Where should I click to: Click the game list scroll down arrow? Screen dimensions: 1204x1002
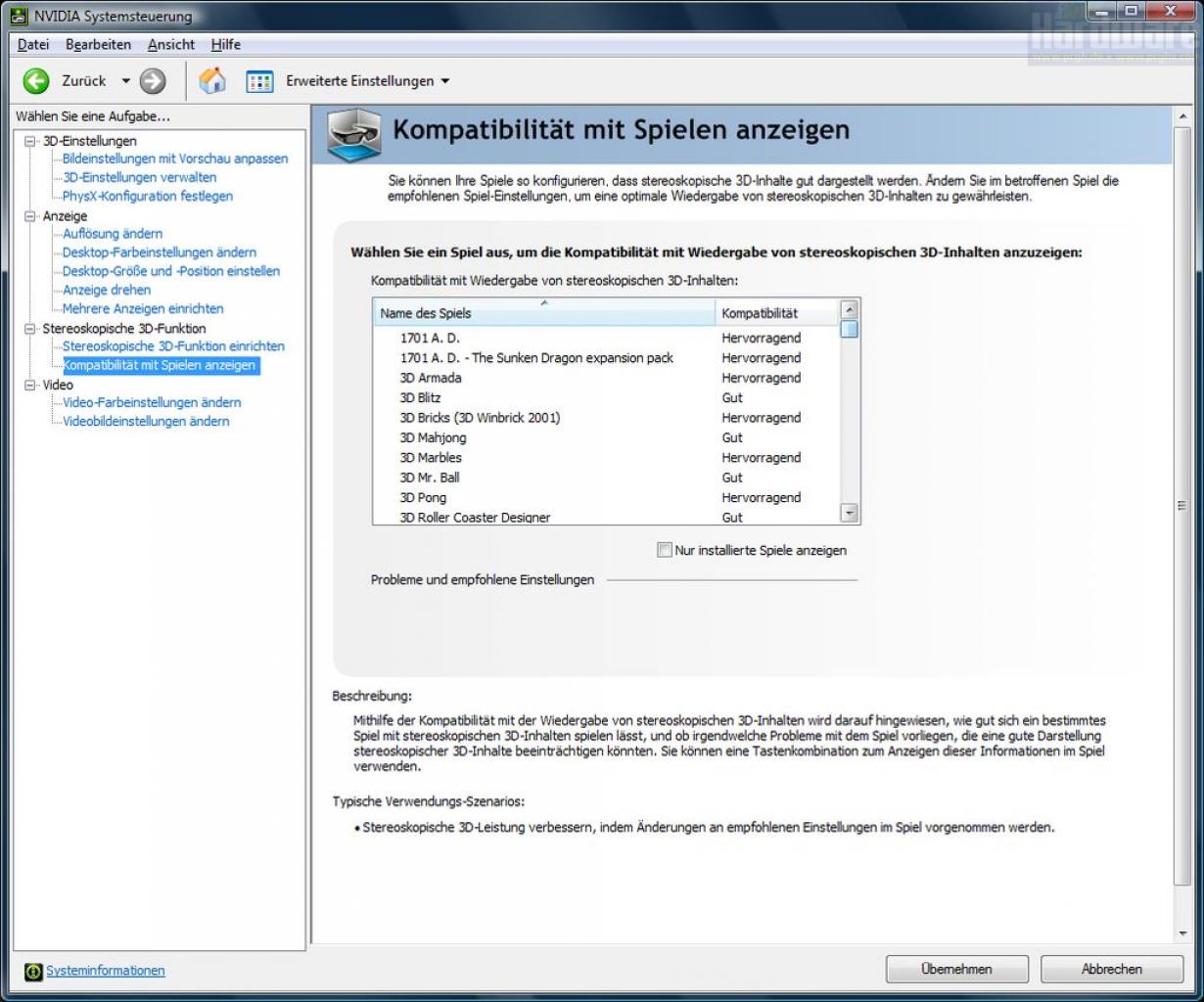pyautogui.click(x=849, y=514)
